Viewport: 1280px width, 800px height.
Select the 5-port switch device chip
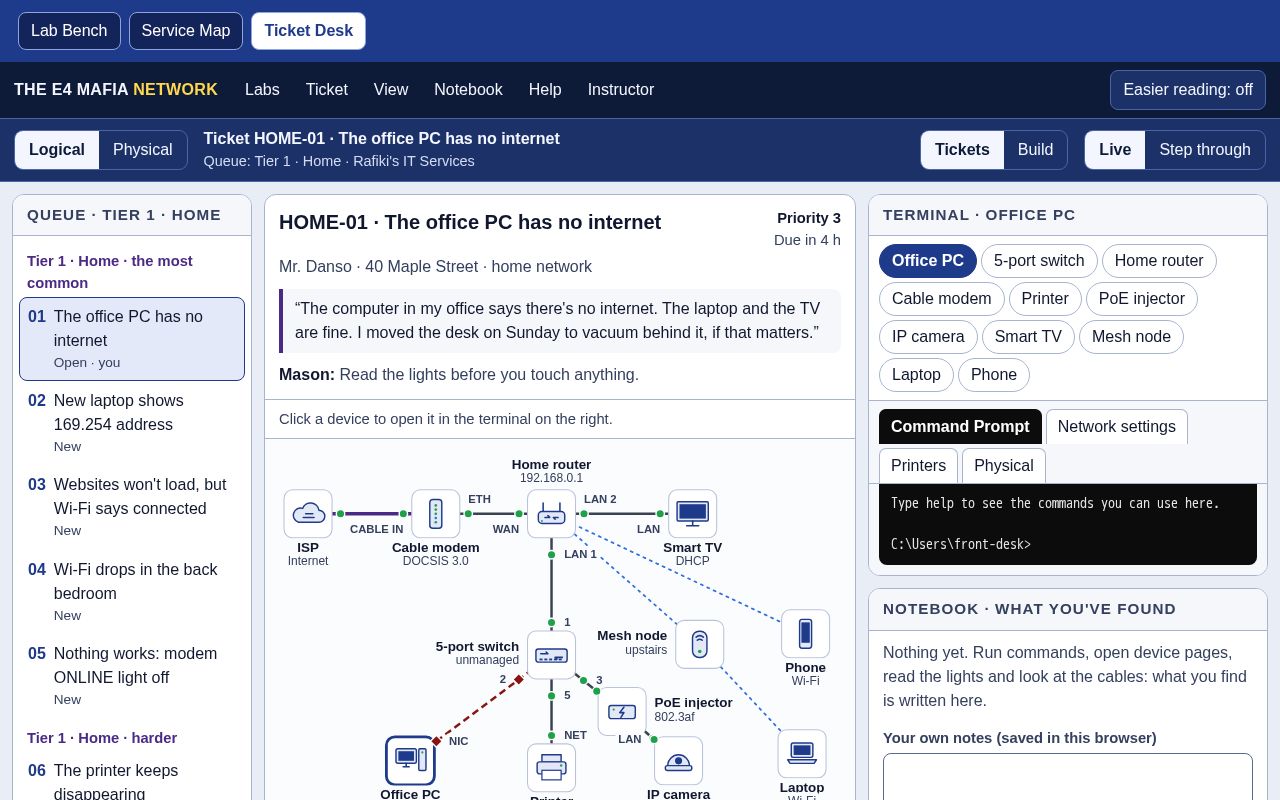(1039, 261)
